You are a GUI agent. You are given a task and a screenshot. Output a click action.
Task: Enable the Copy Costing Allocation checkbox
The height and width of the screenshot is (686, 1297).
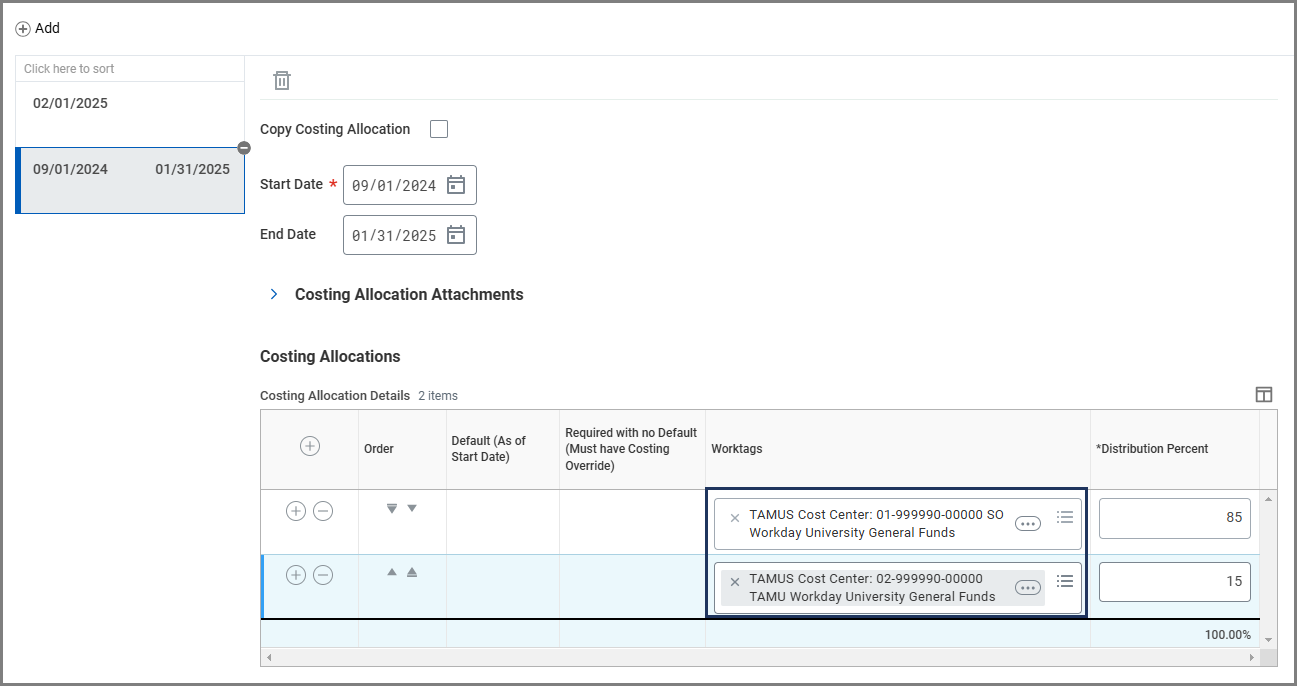(439, 129)
